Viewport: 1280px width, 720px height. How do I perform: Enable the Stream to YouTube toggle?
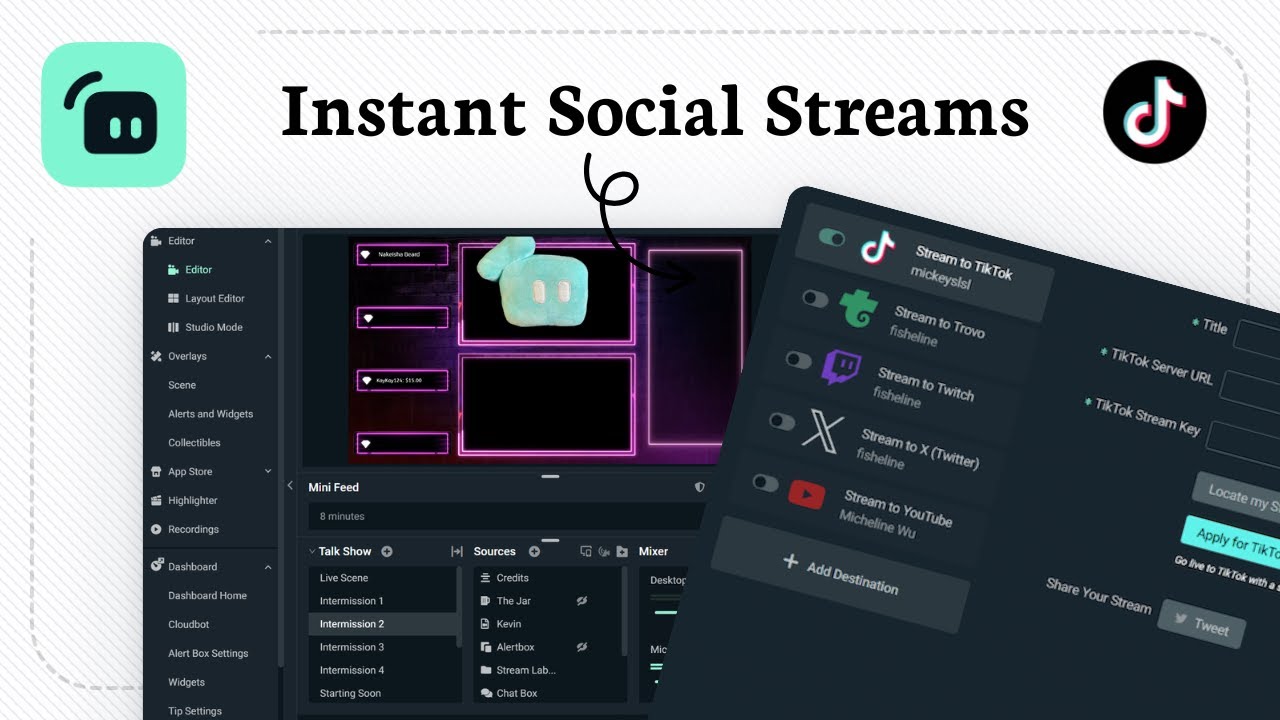[x=765, y=483]
